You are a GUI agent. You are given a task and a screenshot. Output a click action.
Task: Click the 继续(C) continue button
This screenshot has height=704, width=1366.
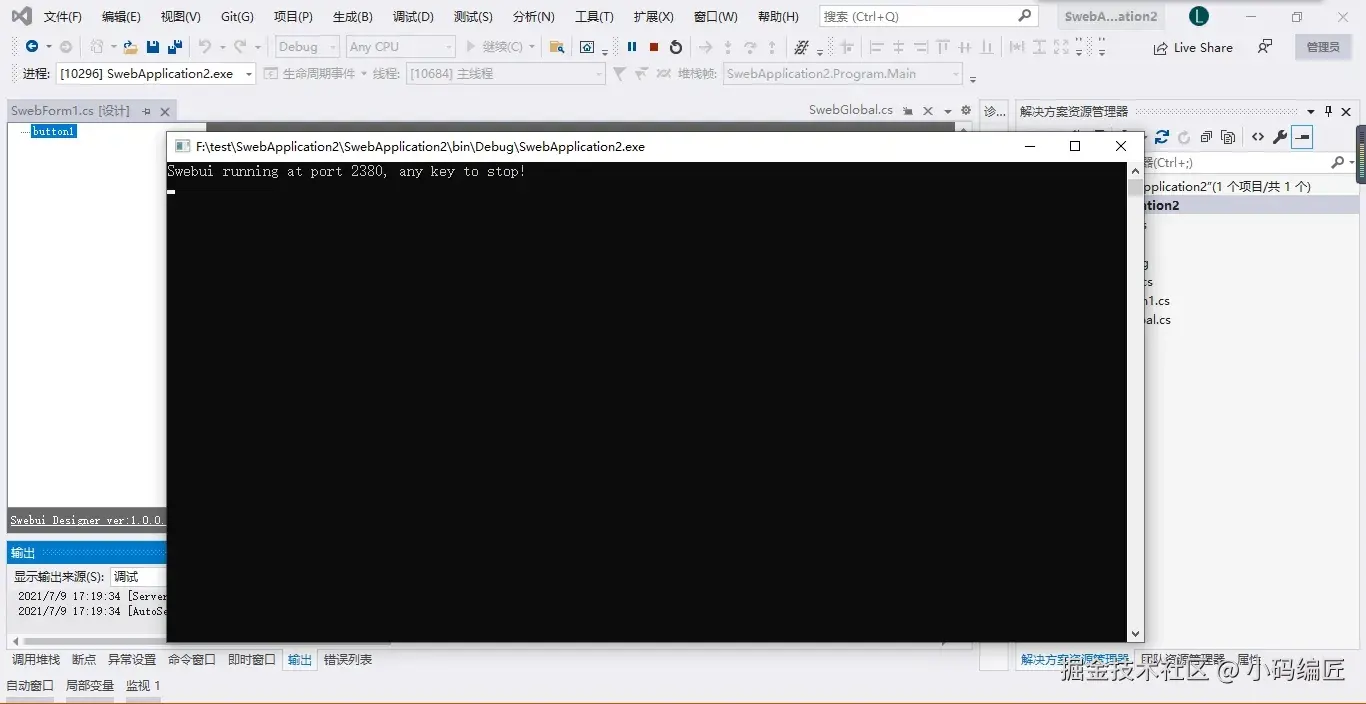click(494, 47)
